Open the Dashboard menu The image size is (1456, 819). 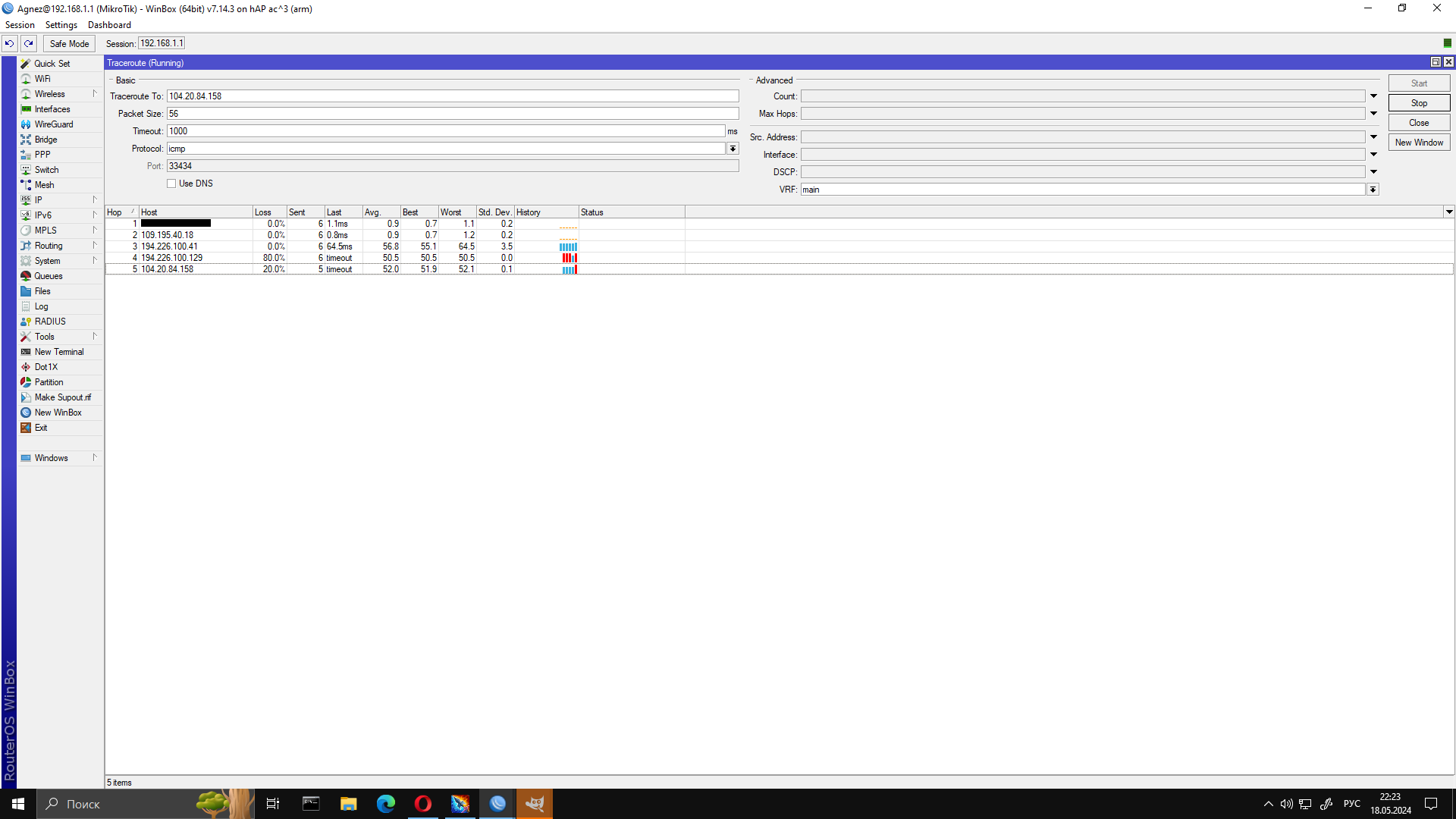click(x=109, y=25)
